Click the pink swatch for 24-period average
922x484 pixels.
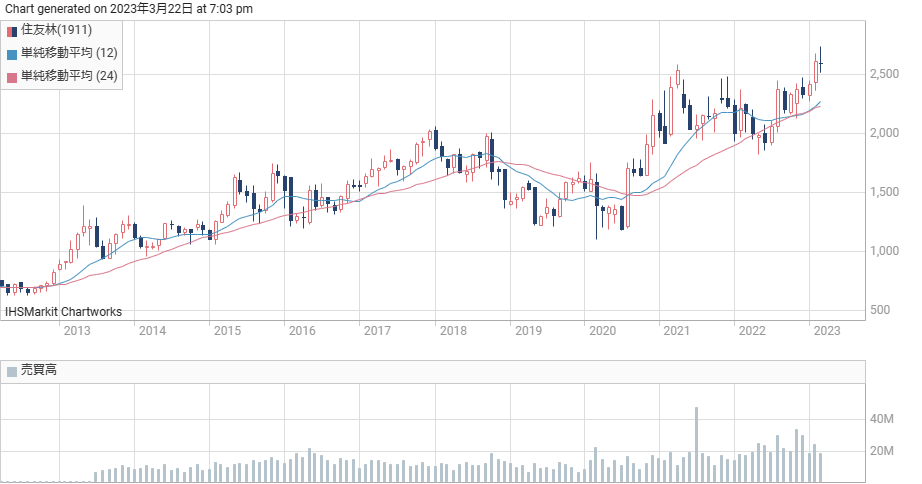(x=12, y=78)
